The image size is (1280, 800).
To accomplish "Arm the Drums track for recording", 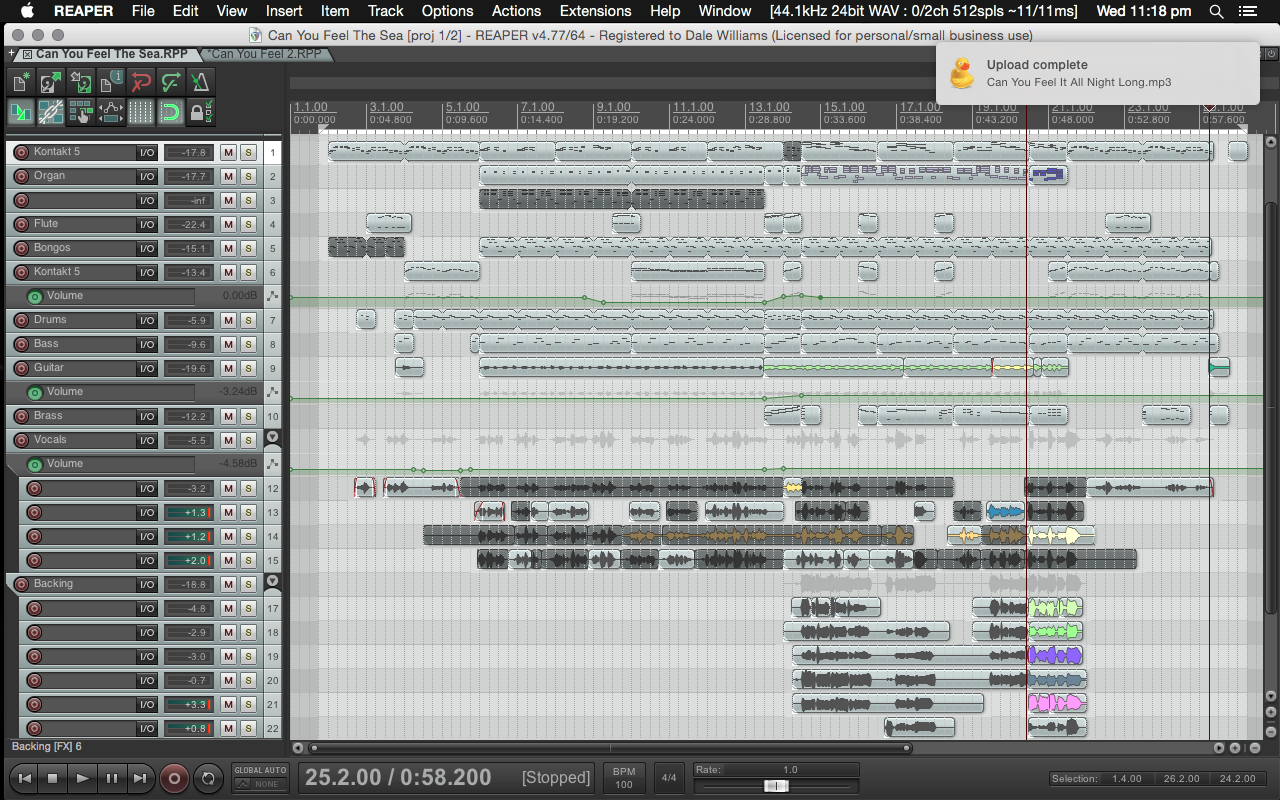I will 21,321.
